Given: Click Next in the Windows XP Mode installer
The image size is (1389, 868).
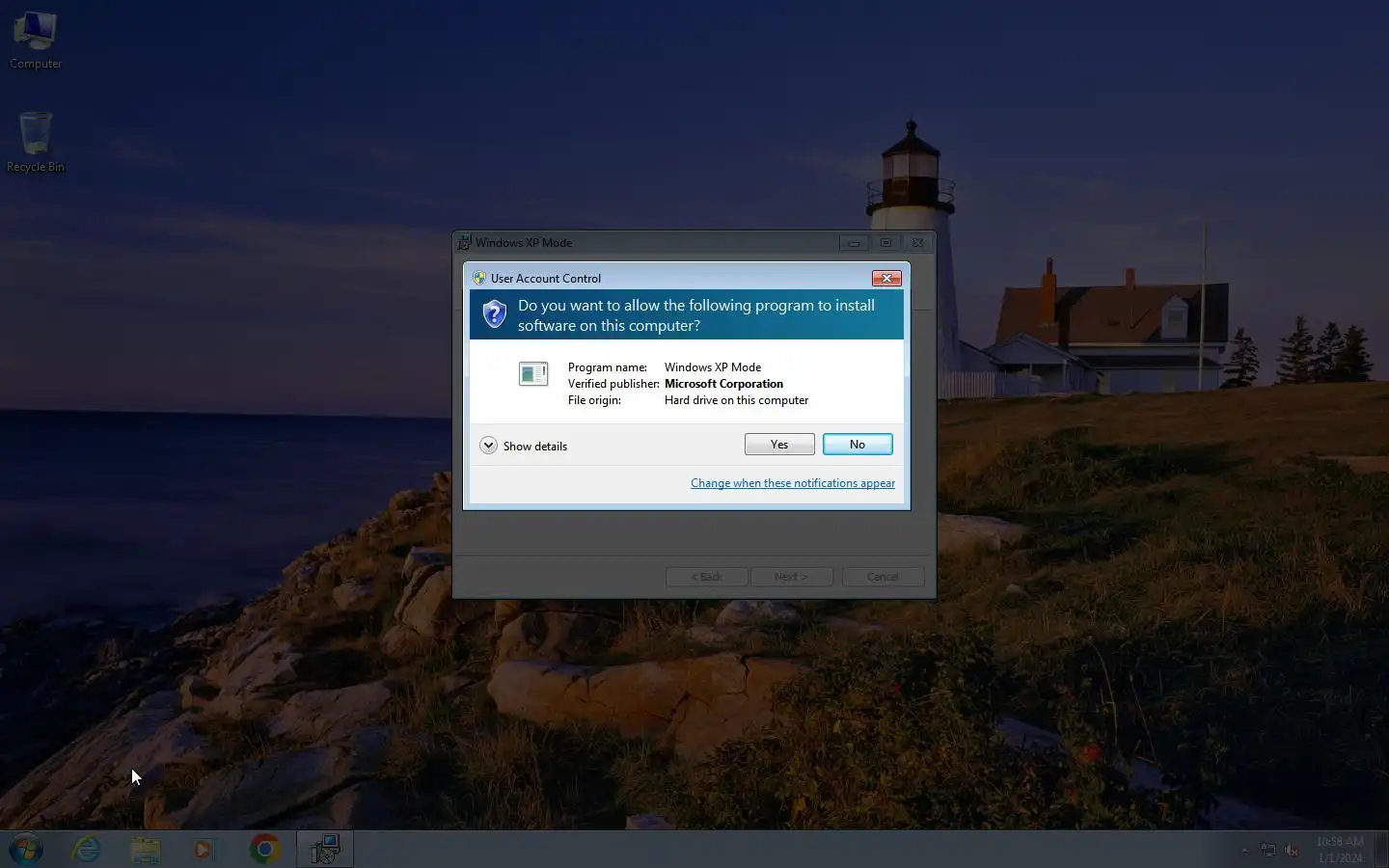Looking at the screenshot, I should tap(791, 577).
